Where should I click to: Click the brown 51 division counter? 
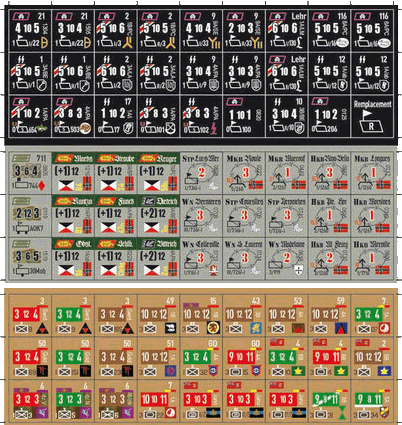pyautogui.click(x=158, y=358)
